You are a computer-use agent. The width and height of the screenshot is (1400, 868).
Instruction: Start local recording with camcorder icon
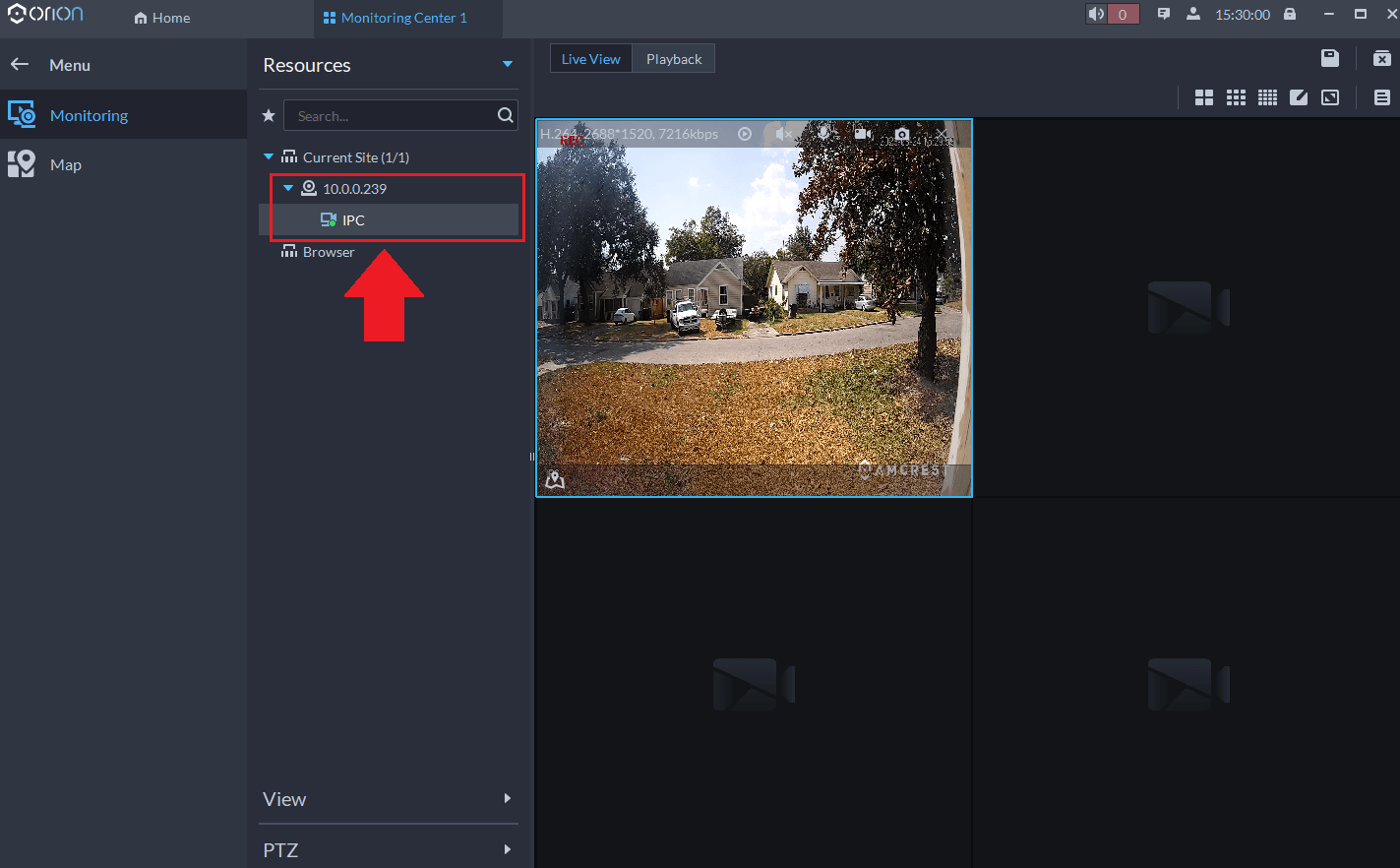[x=863, y=134]
